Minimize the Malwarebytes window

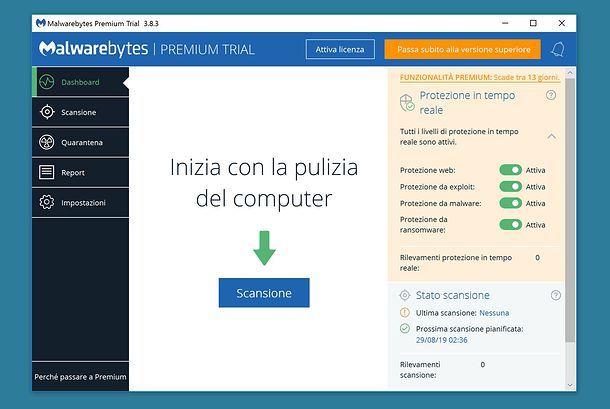point(505,23)
